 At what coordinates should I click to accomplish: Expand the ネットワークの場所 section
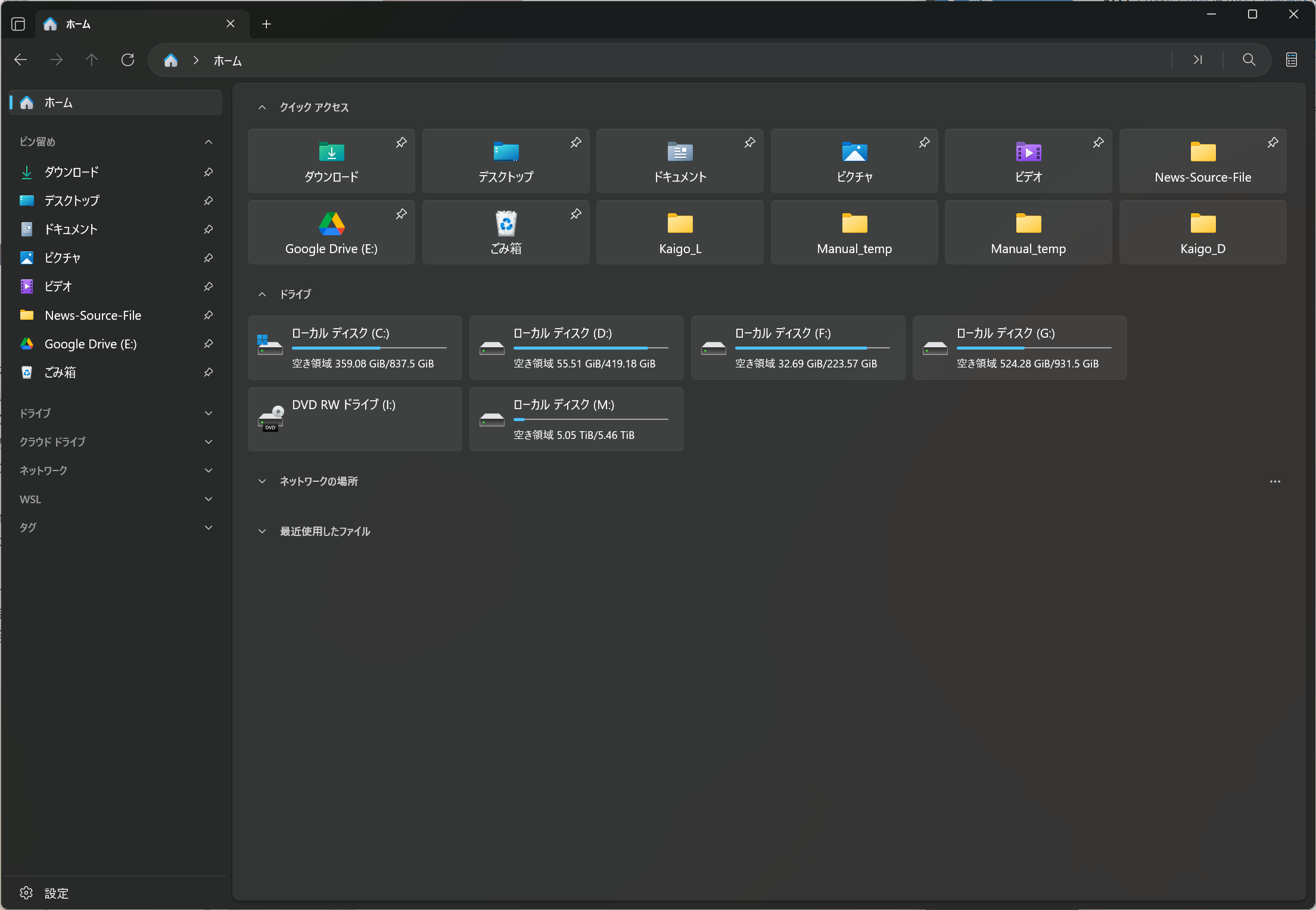pyautogui.click(x=262, y=481)
